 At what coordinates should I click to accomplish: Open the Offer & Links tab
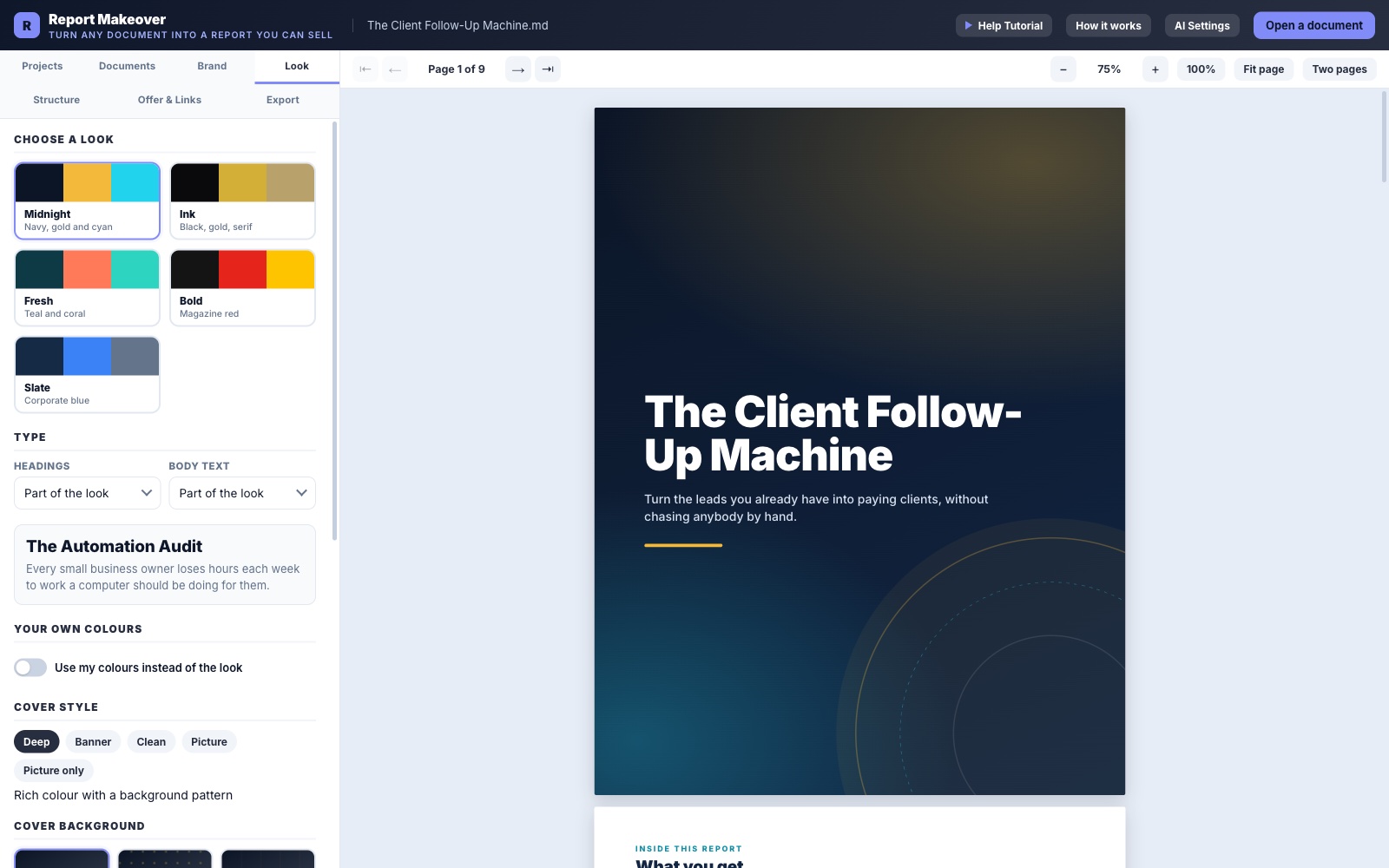point(169,100)
